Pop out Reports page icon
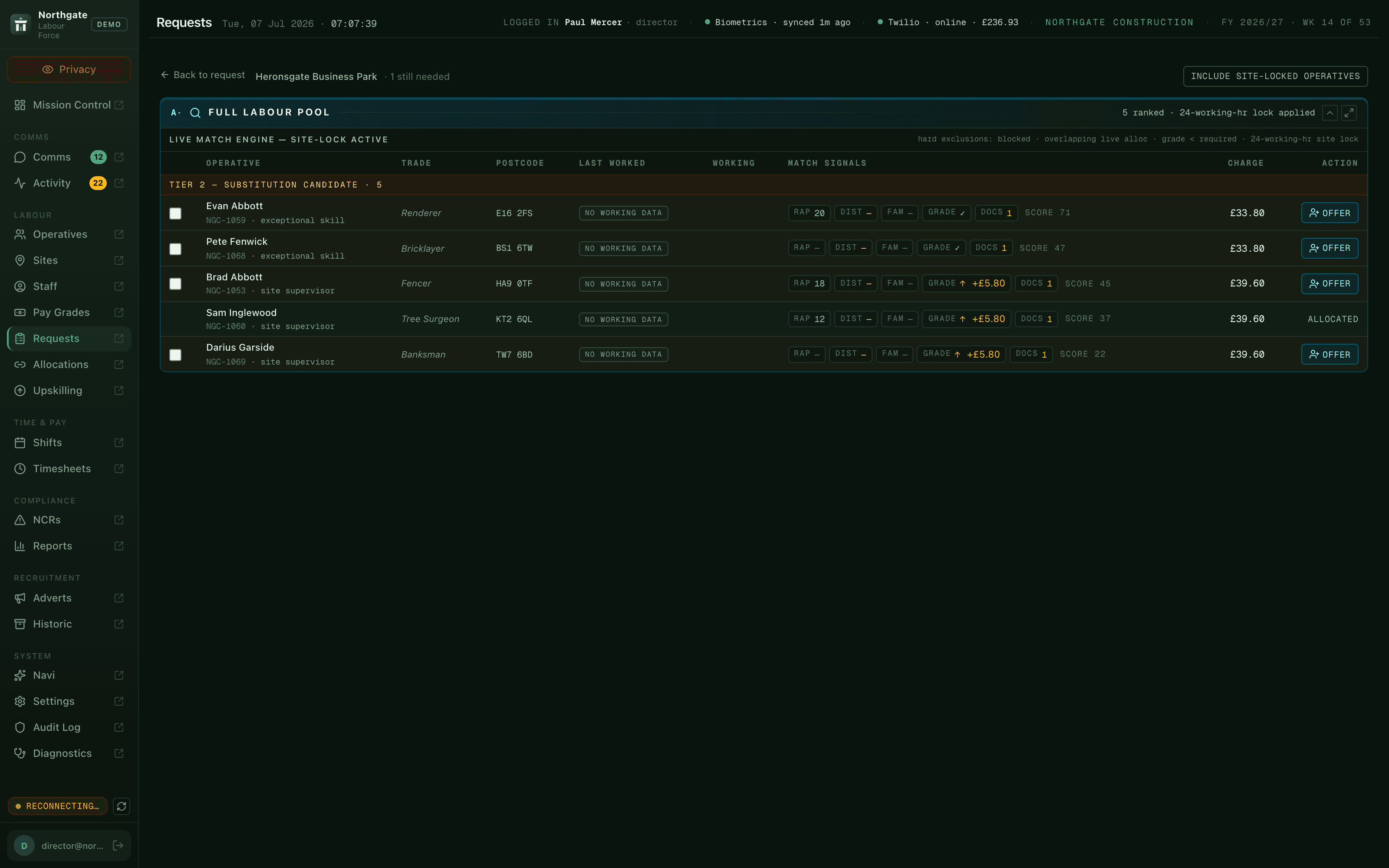Viewport: 1389px width, 868px height. [119, 546]
